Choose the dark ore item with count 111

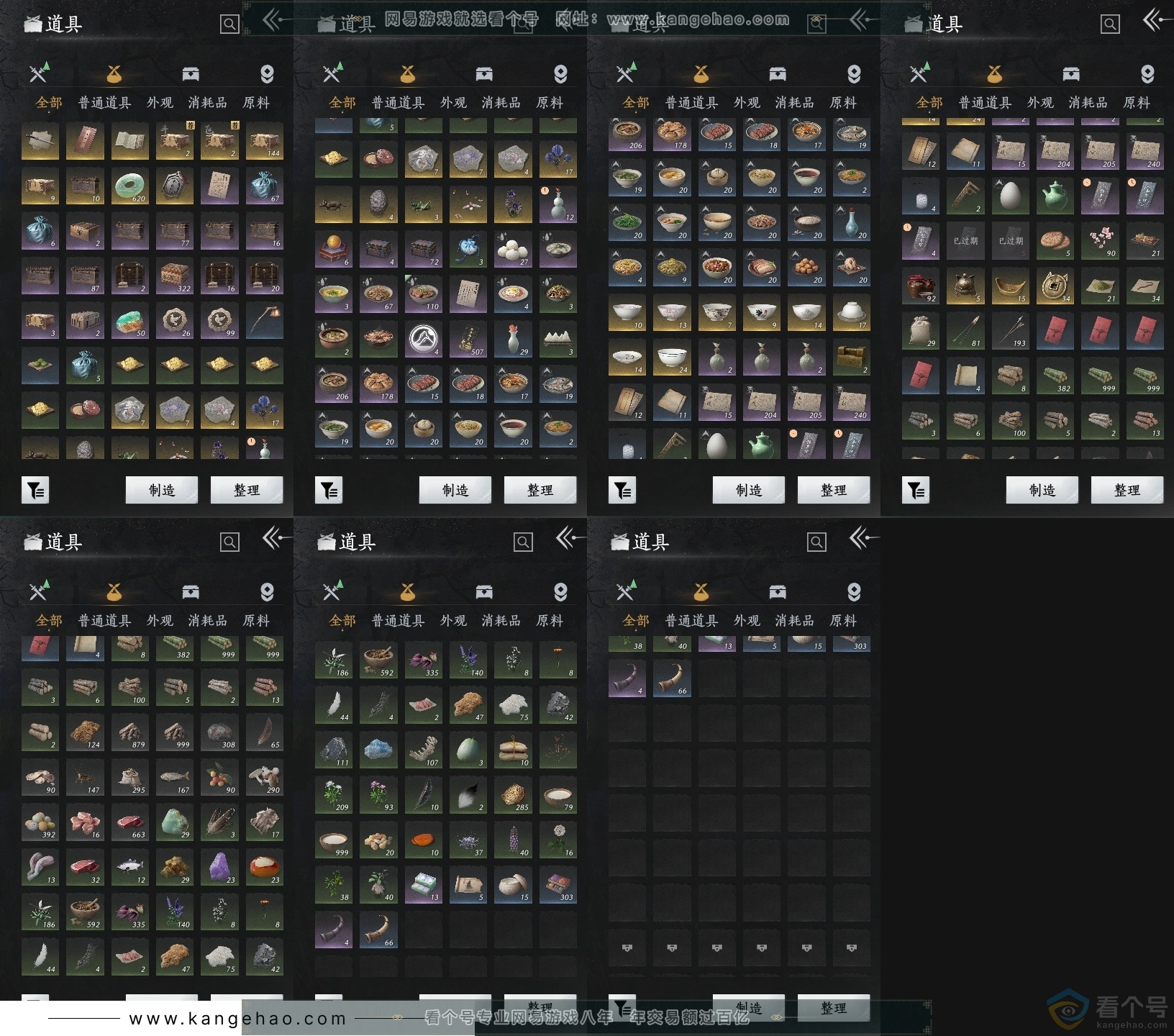pyautogui.click(x=333, y=750)
